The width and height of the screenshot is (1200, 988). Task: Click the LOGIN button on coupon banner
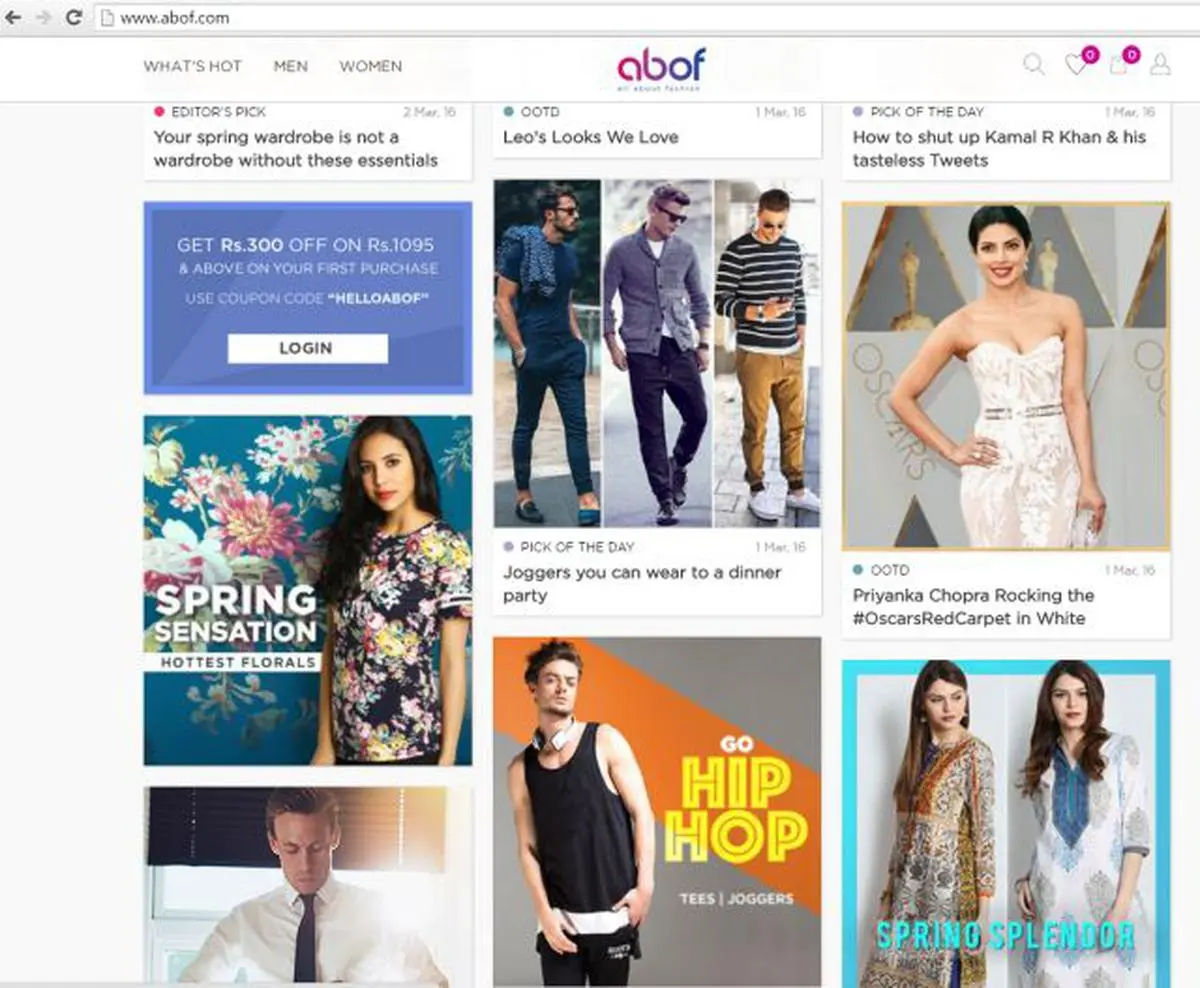[x=307, y=348]
